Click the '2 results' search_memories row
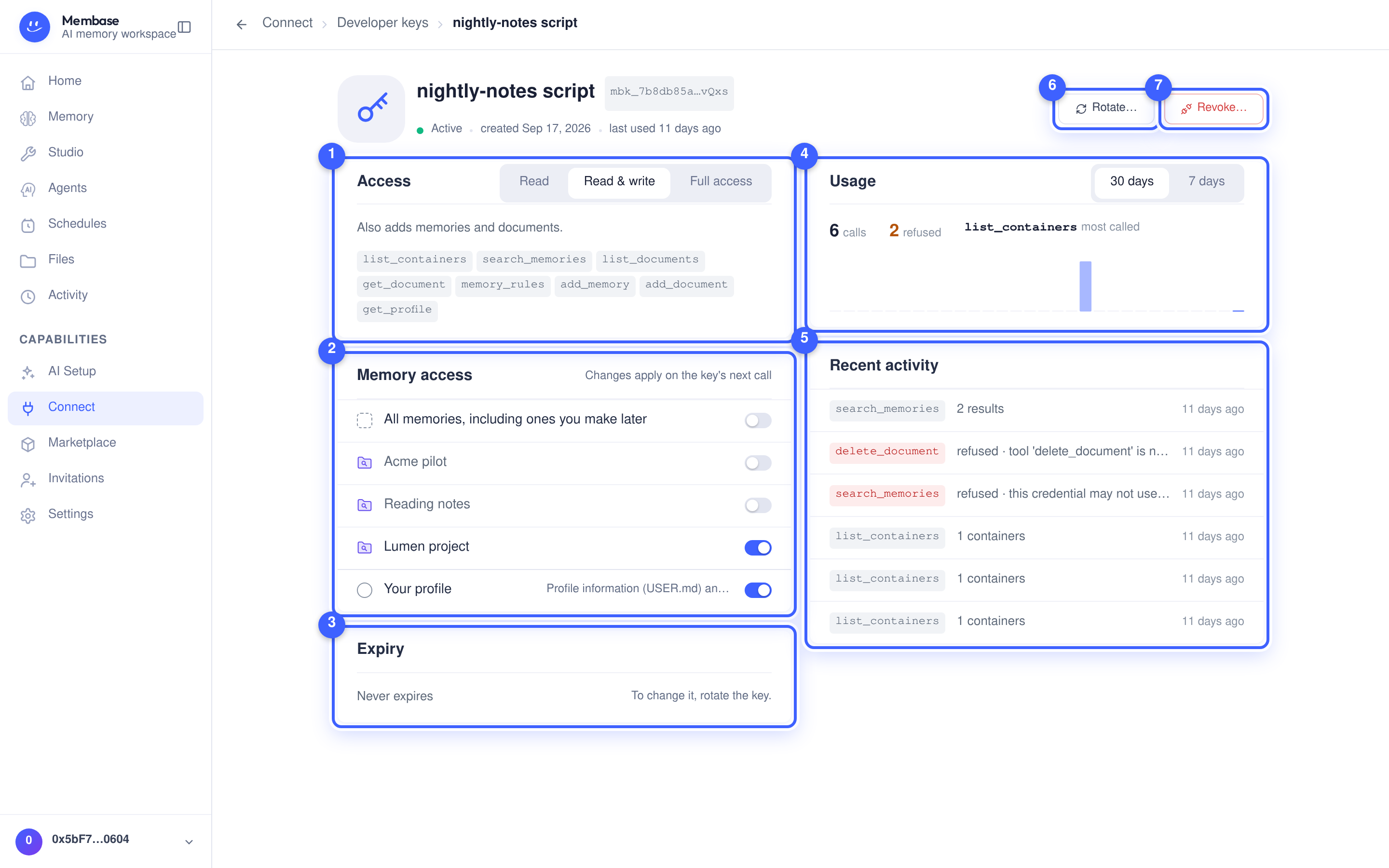Screen dimensions: 1389x868 [x=1036, y=410]
